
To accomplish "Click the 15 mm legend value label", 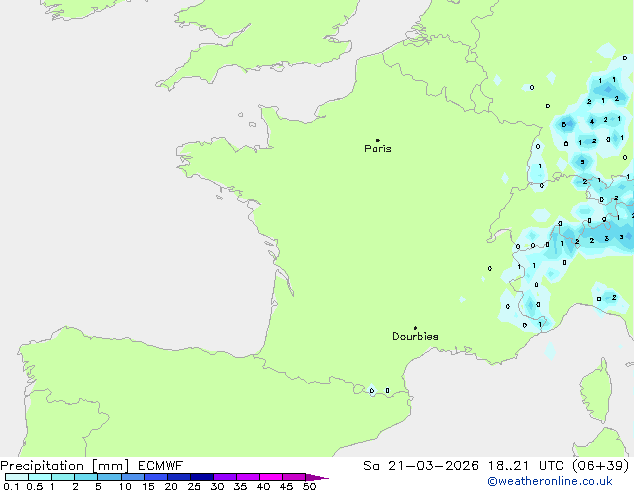I will 148,486.
